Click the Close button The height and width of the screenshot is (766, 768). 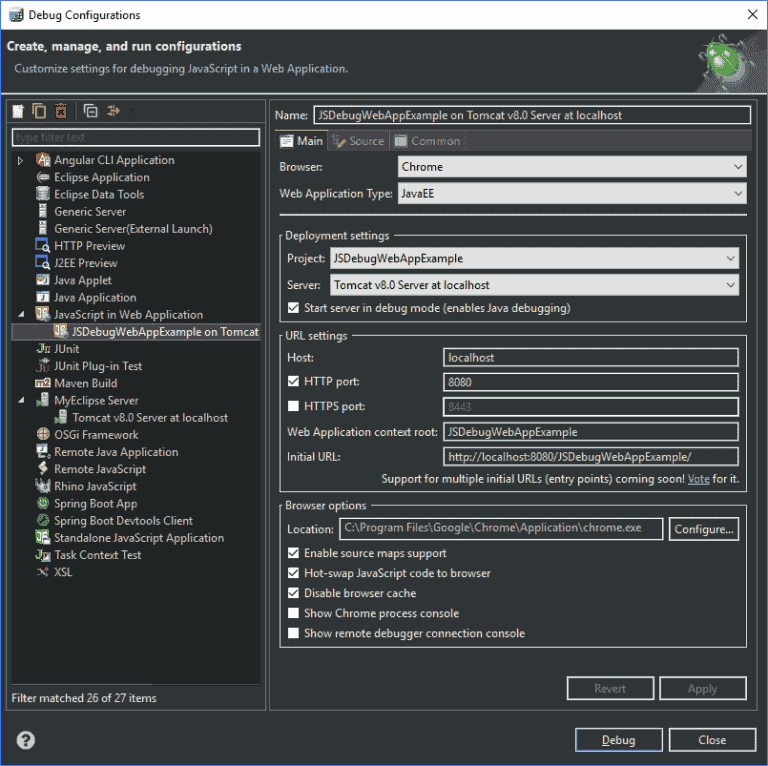[712, 740]
